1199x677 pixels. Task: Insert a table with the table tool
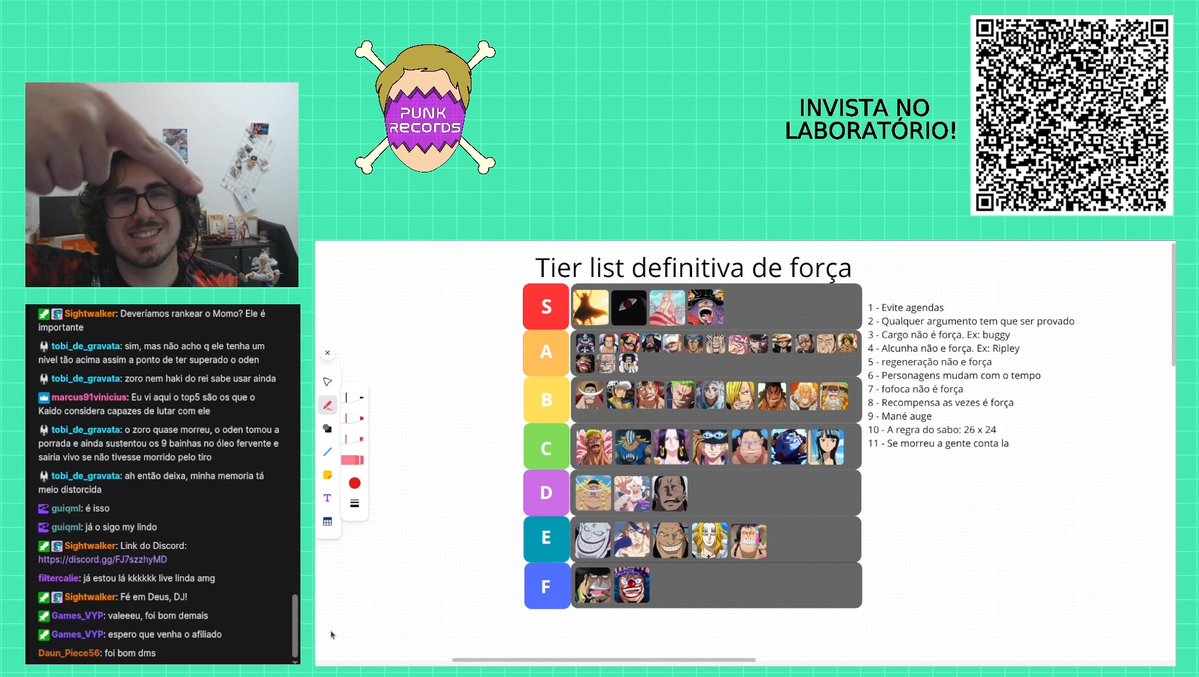click(327, 521)
